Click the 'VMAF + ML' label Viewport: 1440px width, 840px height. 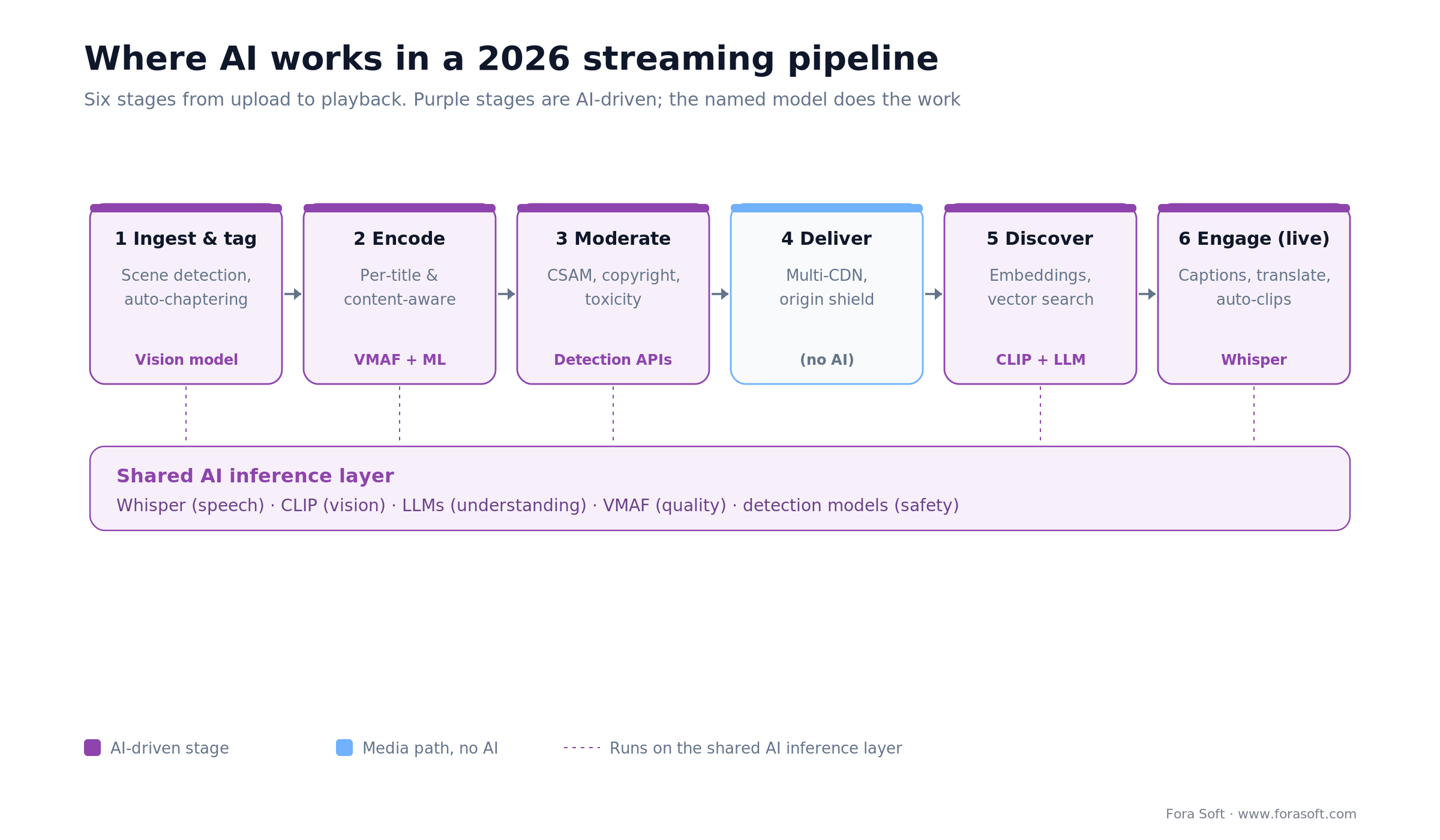pos(400,360)
